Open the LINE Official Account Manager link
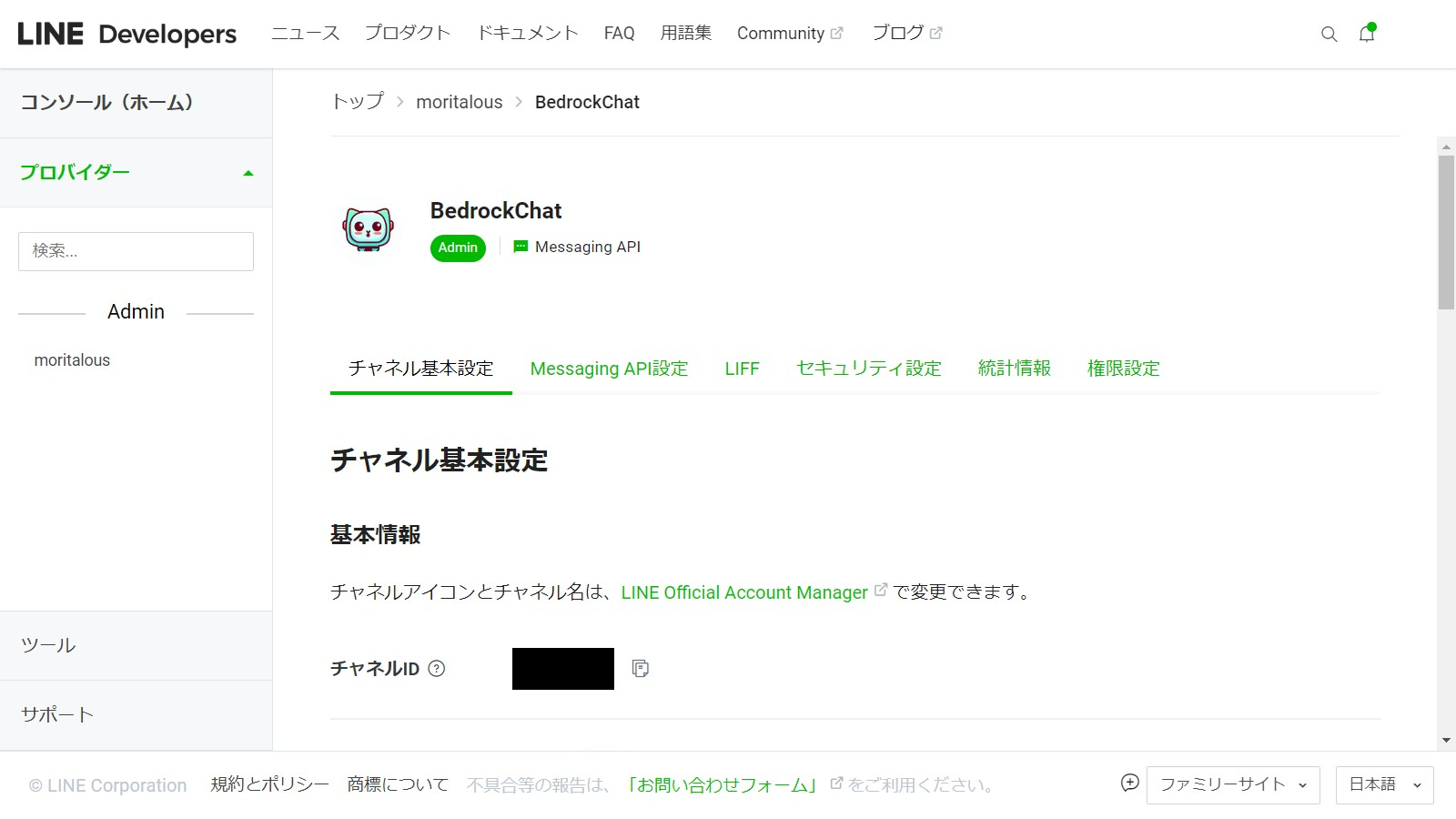The width and height of the screenshot is (1456, 819). click(x=744, y=592)
